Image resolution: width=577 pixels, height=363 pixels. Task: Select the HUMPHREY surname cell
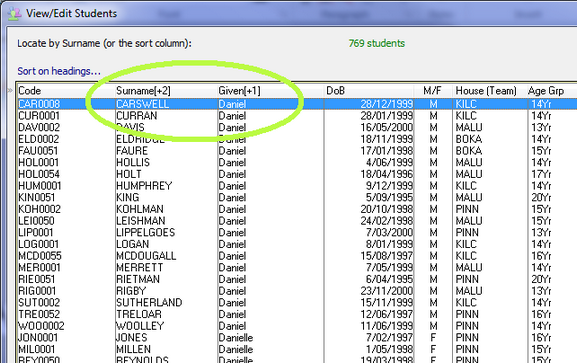click(144, 186)
